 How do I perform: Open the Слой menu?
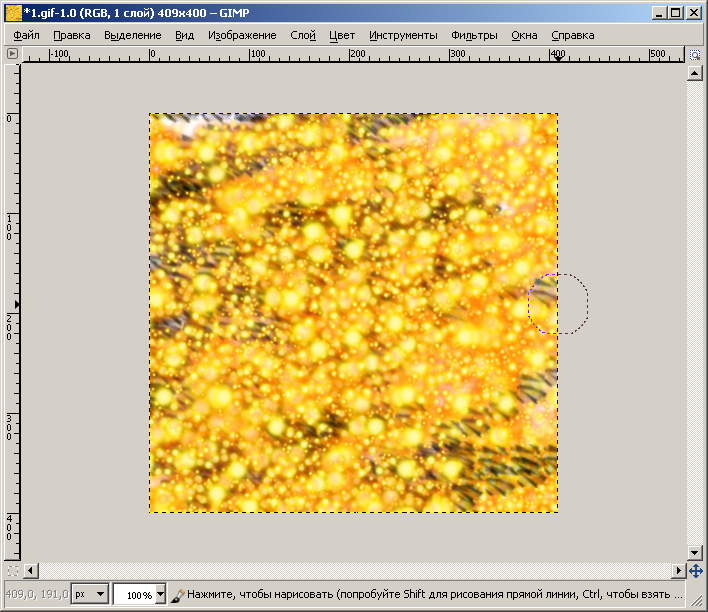pyautogui.click(x=303, y=35)
